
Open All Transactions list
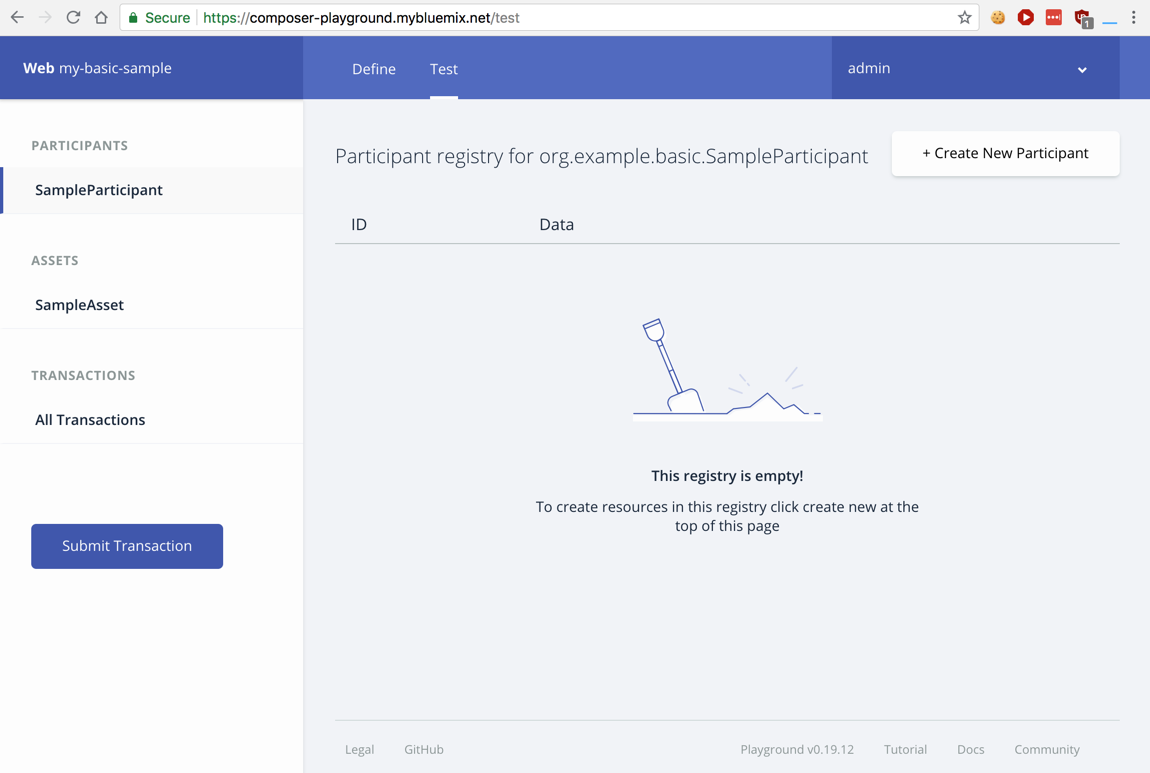tap(90, 420)
